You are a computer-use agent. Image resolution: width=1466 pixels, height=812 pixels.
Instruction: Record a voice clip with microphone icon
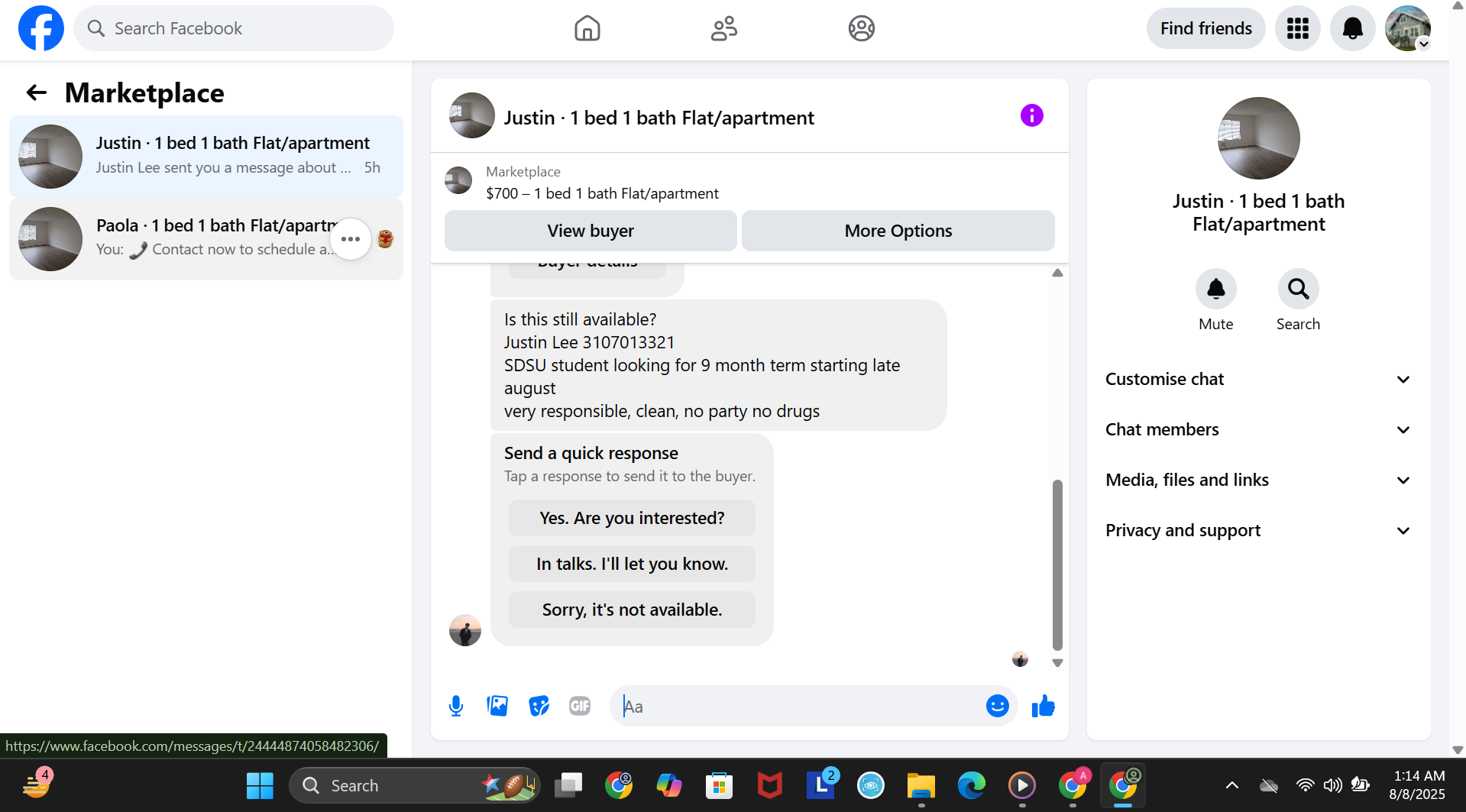point(456,706)
